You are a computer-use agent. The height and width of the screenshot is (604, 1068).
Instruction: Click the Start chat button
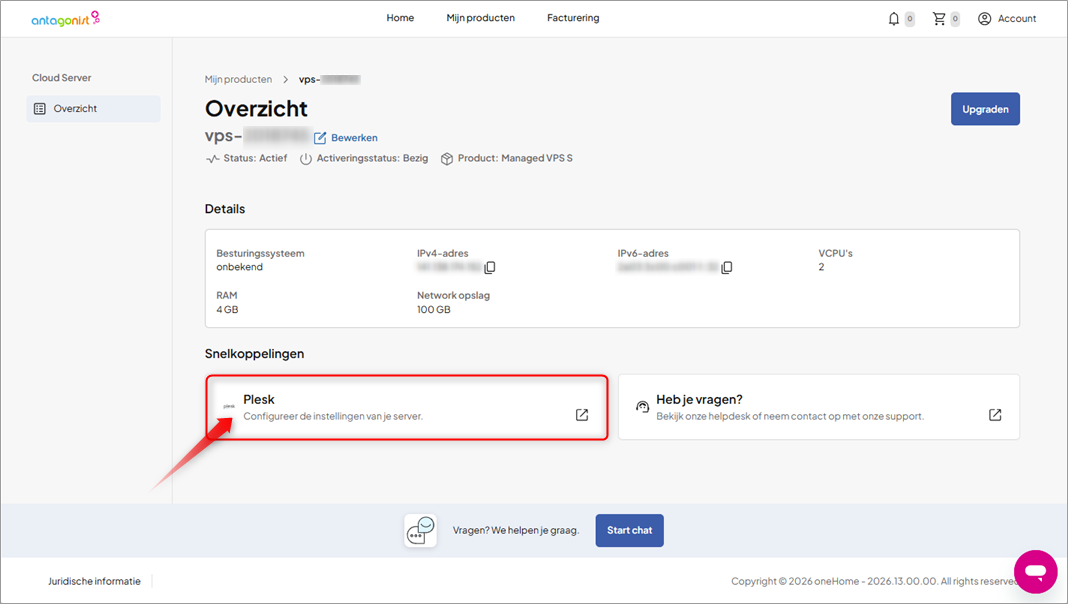coord(629,530)
